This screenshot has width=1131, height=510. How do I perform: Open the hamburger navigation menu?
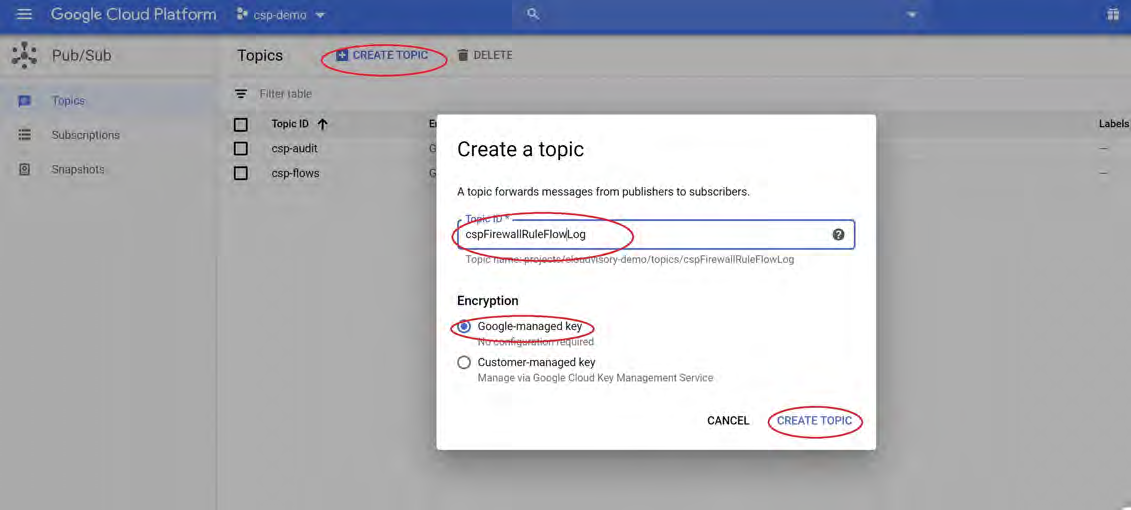click(x=25, y=14)
